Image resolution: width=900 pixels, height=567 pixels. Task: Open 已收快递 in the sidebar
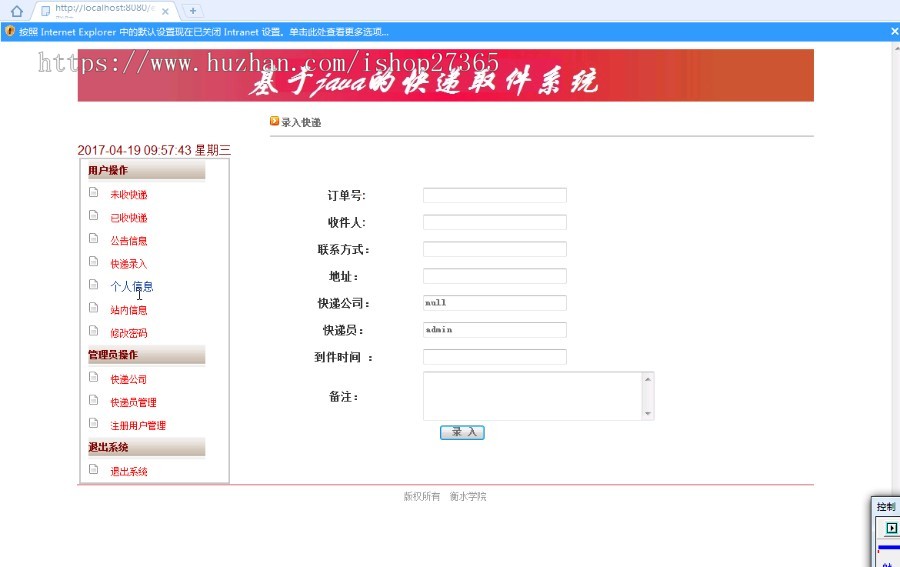click(129, 218)
